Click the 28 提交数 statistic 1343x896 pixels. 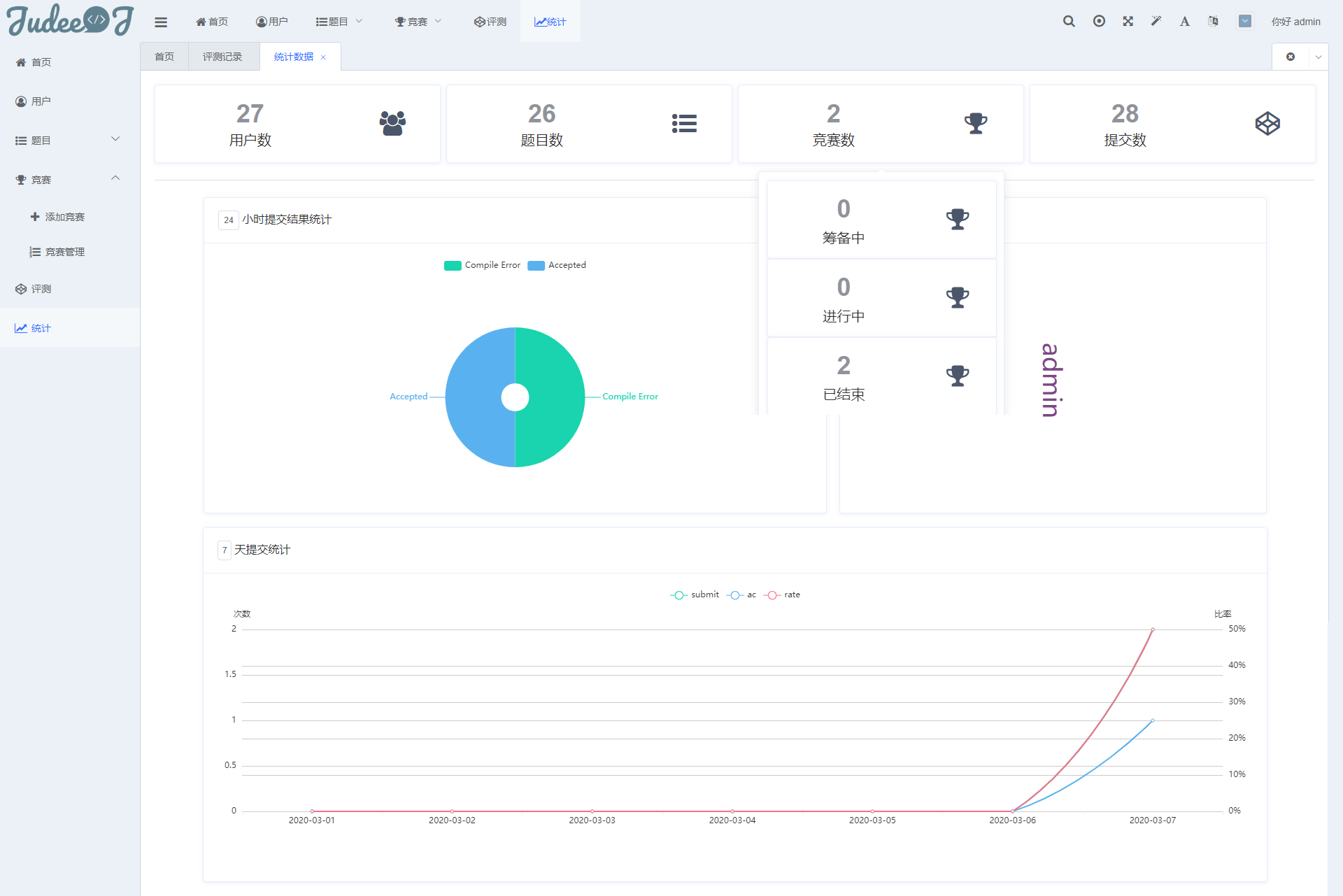pos(1125,125)
